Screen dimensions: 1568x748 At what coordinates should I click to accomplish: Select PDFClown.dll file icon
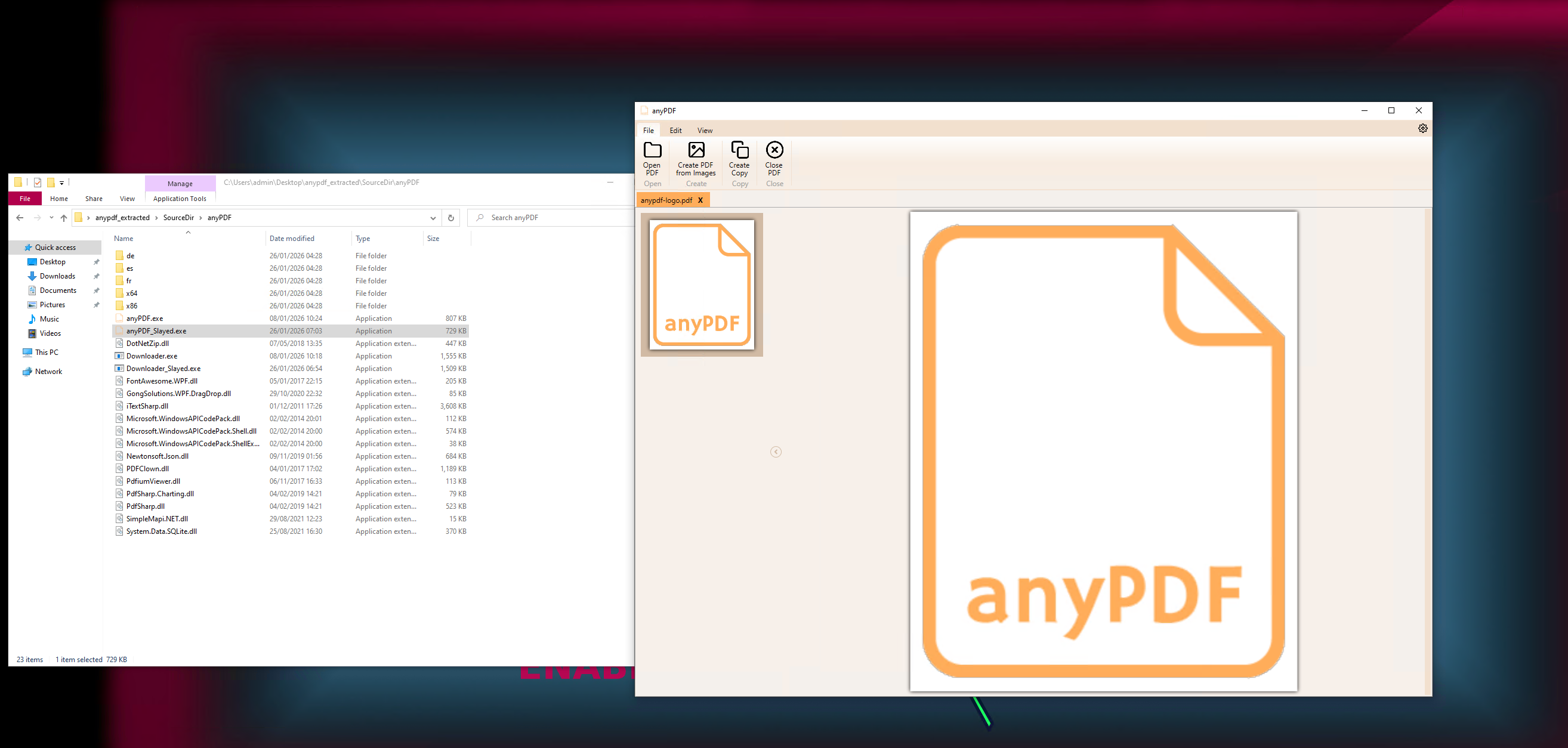pyautogui.click(x=119, y=469)
